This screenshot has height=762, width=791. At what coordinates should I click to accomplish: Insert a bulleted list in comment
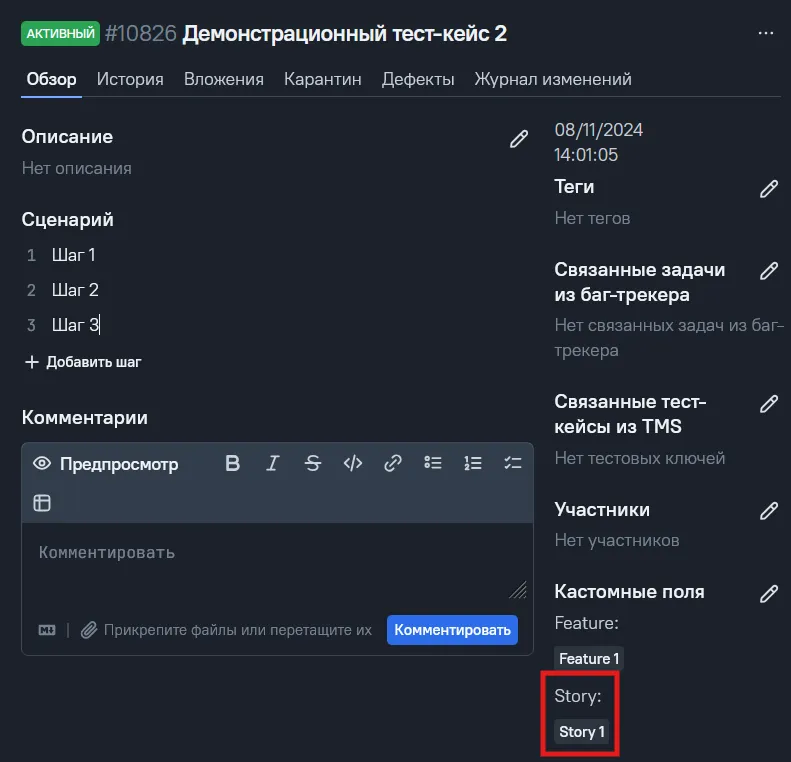click(433, 463)
